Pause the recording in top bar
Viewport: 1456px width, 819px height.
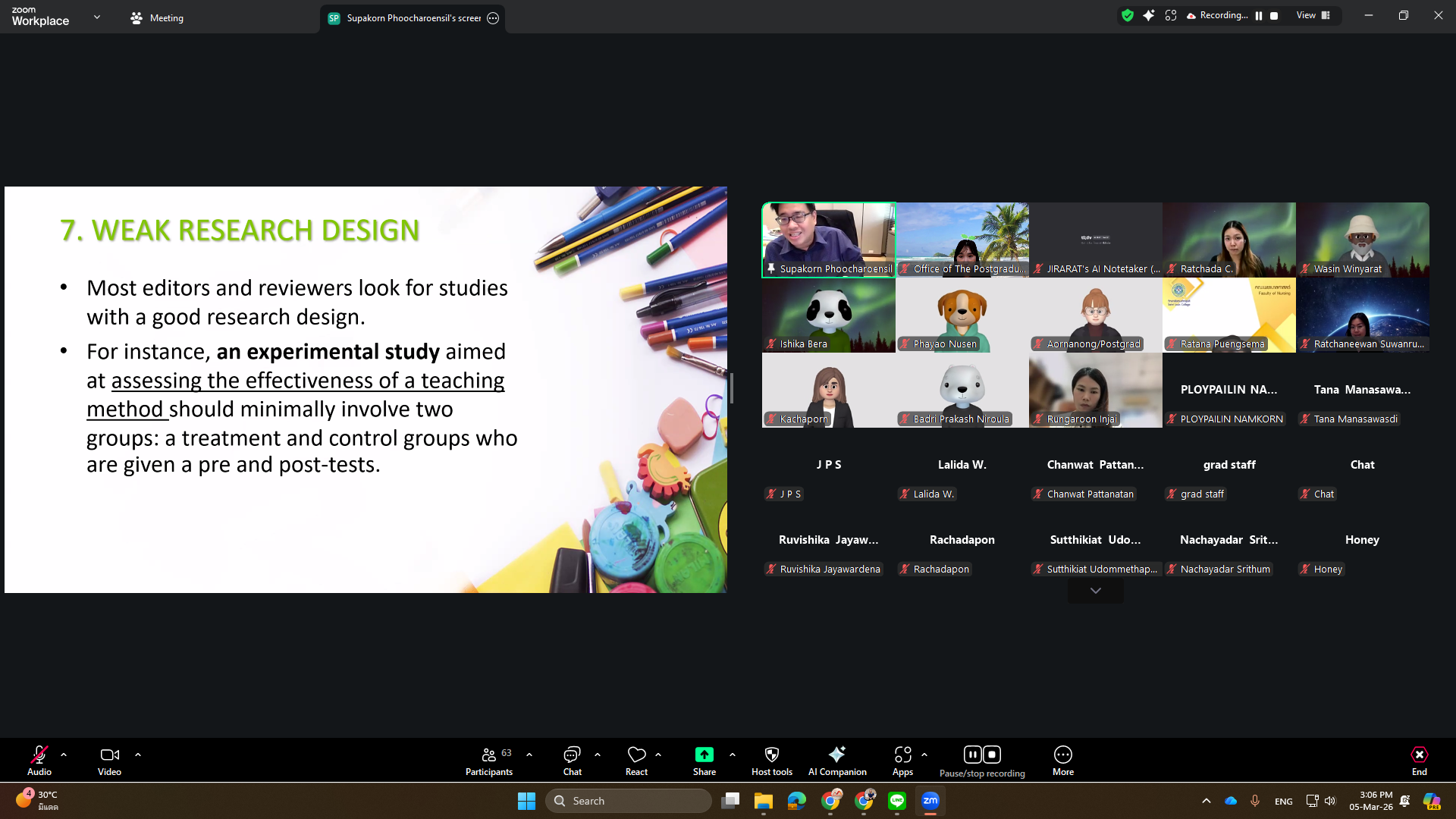pos(1259,16)
